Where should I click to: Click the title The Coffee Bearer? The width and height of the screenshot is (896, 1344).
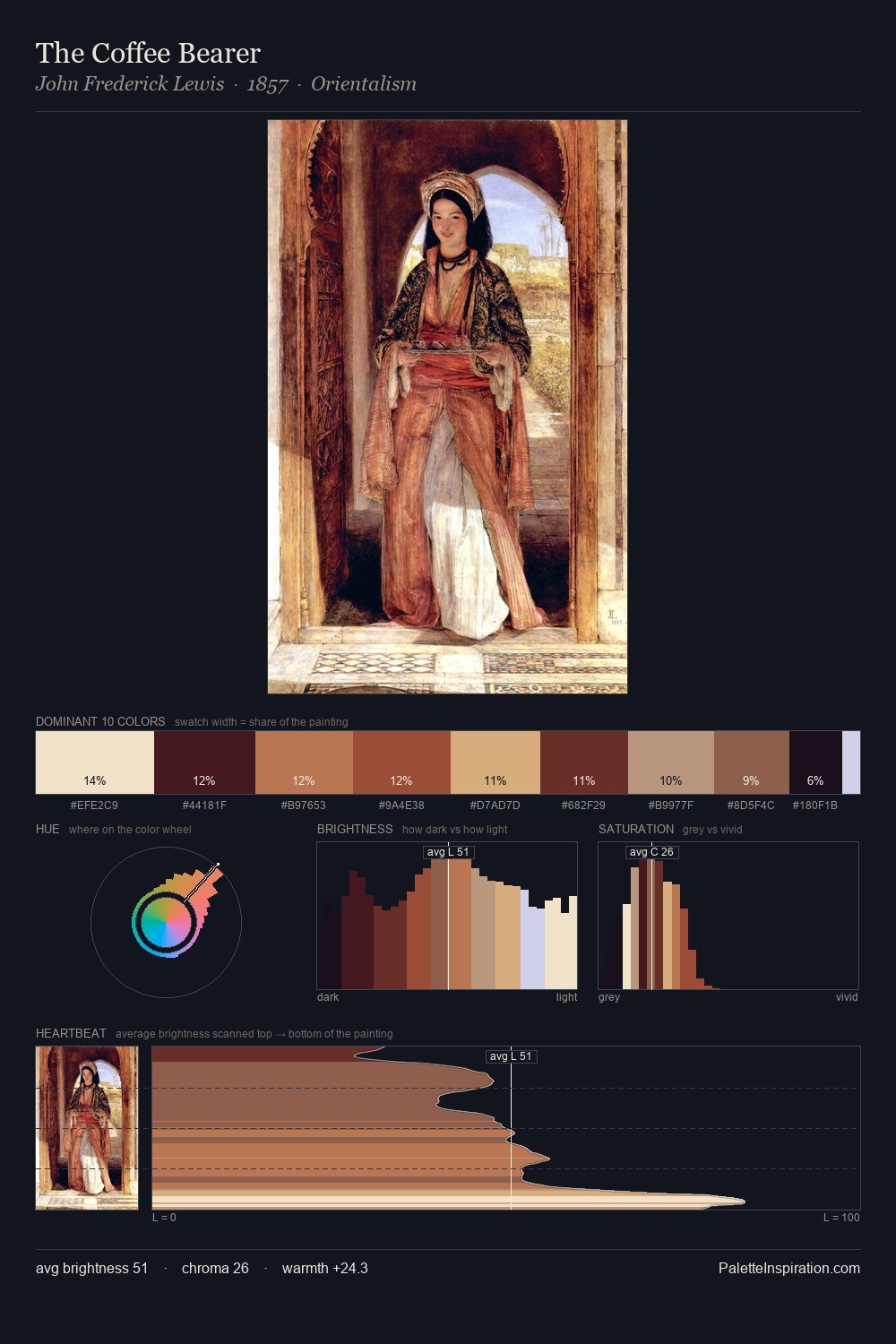point(148,53)
